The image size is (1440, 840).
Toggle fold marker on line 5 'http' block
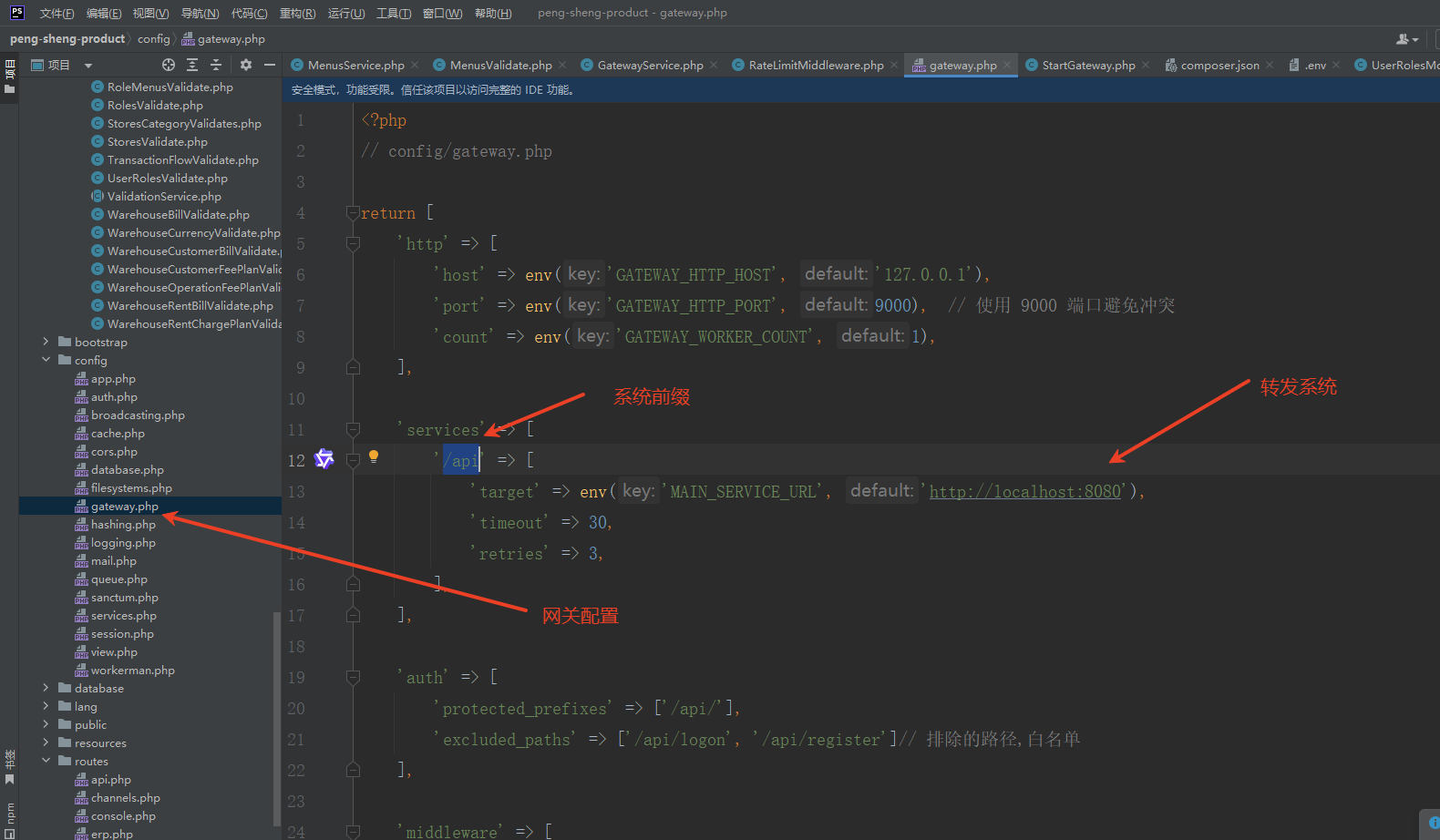pos(353,243)
